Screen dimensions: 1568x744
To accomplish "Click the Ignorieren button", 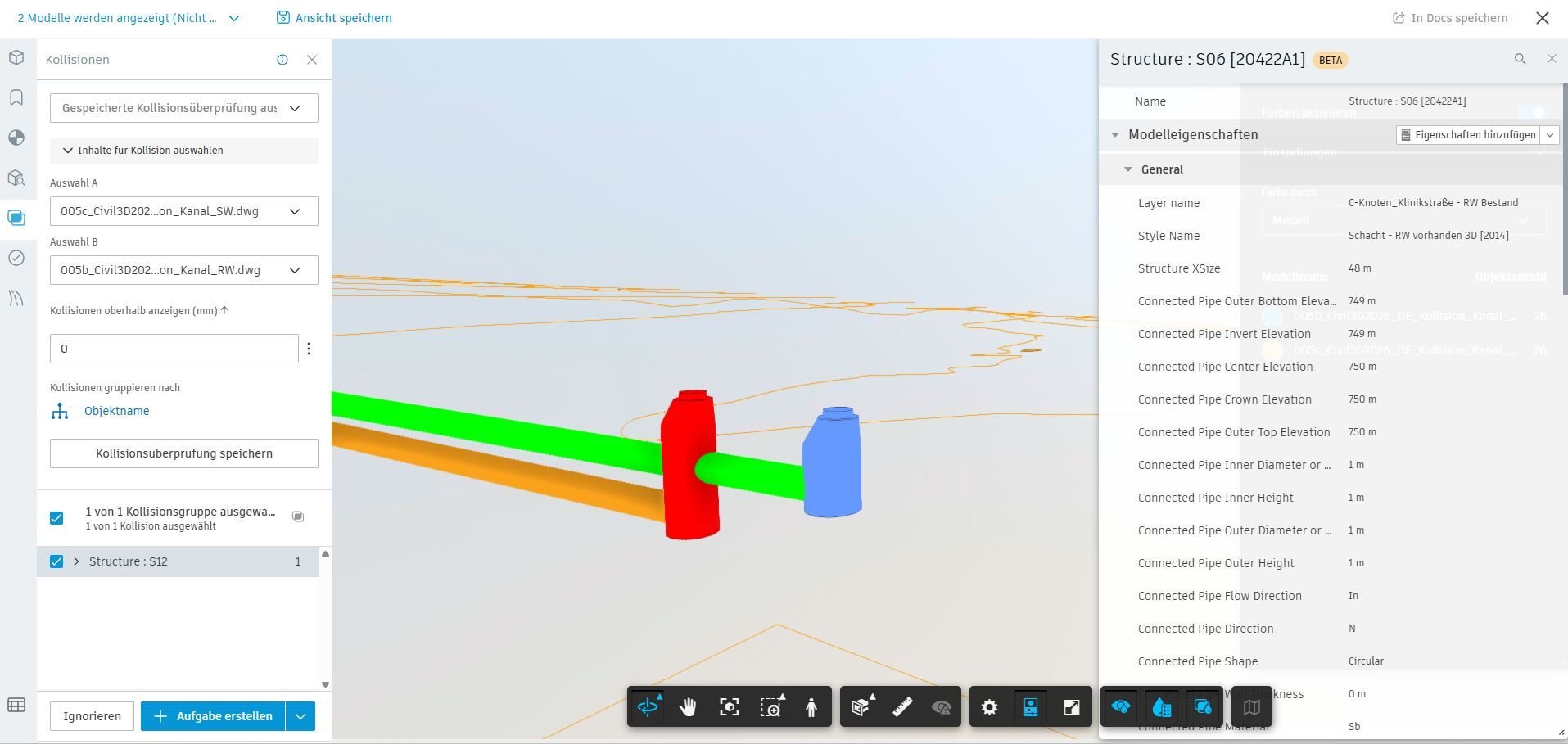I will click(92, 716).
